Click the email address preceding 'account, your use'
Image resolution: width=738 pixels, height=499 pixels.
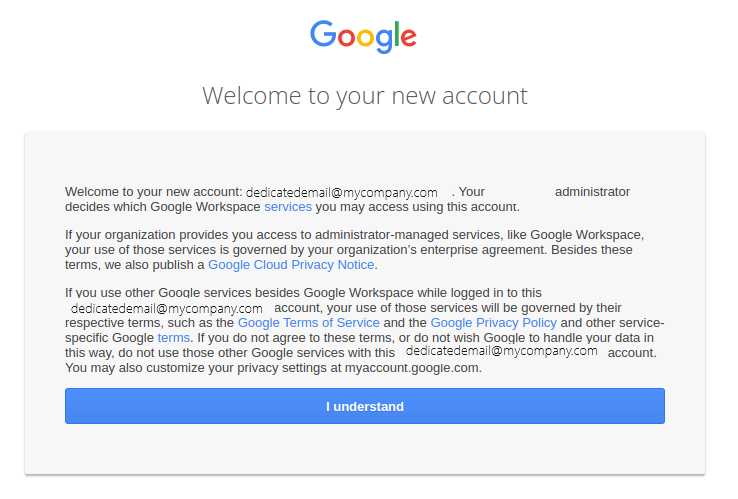coord(167,308)
